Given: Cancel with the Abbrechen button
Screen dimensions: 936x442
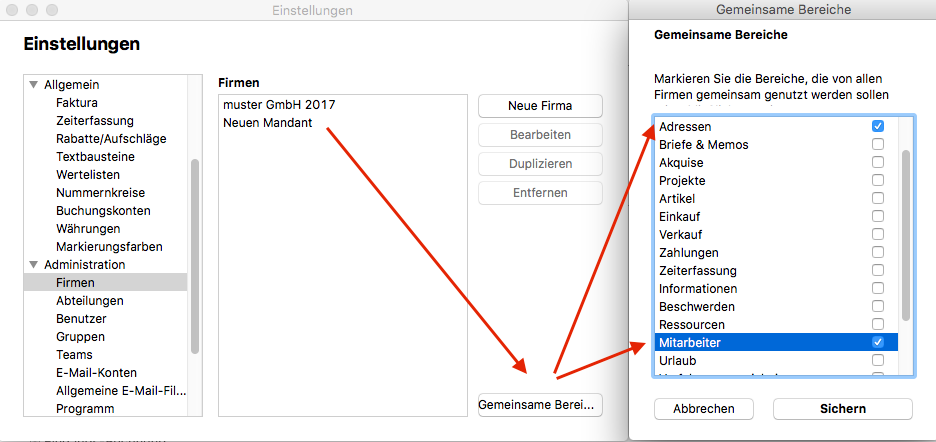Looking at the screenshot, I should (703, 409).
